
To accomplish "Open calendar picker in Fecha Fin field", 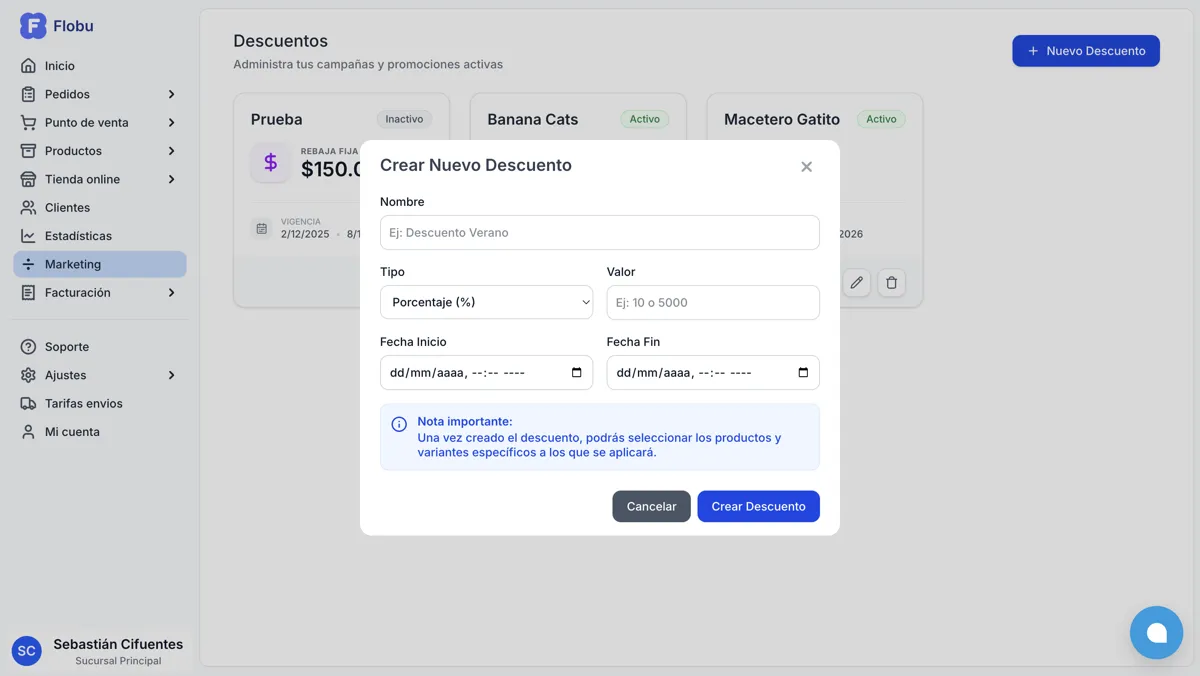I will (803, 373).
